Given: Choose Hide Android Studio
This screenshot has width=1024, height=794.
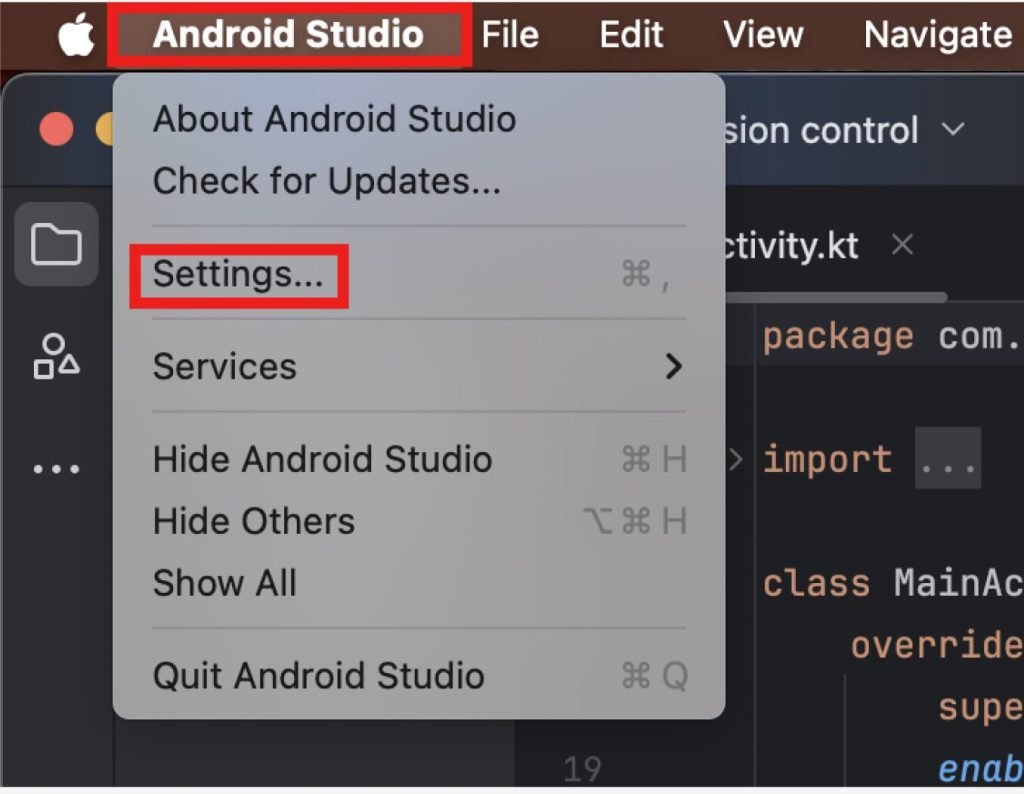Looking at the screenshot, I should (322, 459).
